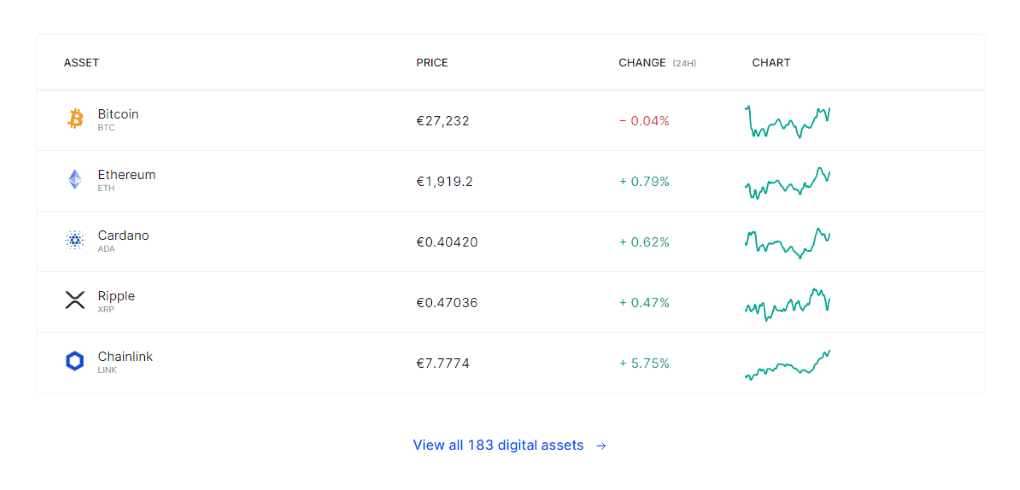
Task: Click the arrow next to View all assets
Action: [x=602, y=446]
